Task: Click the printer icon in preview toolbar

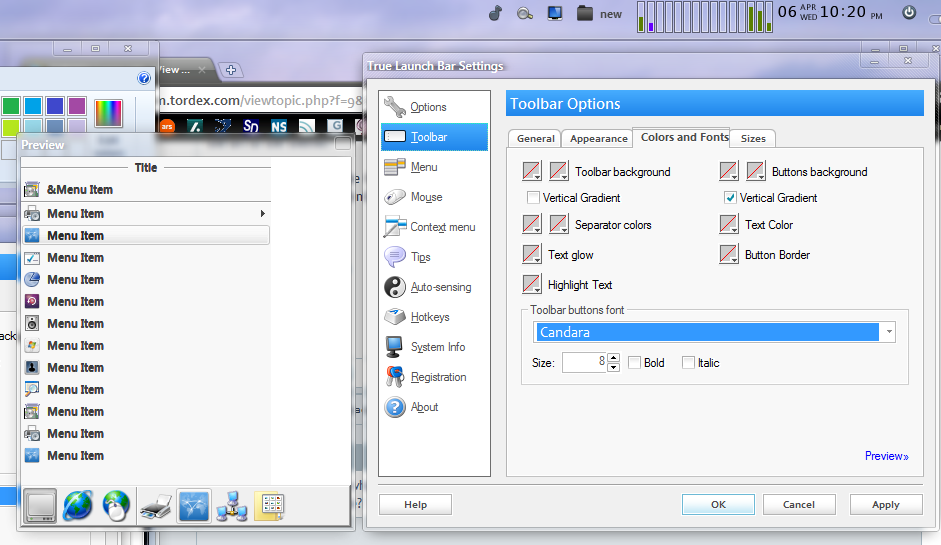Action: (x=155, y=506)
